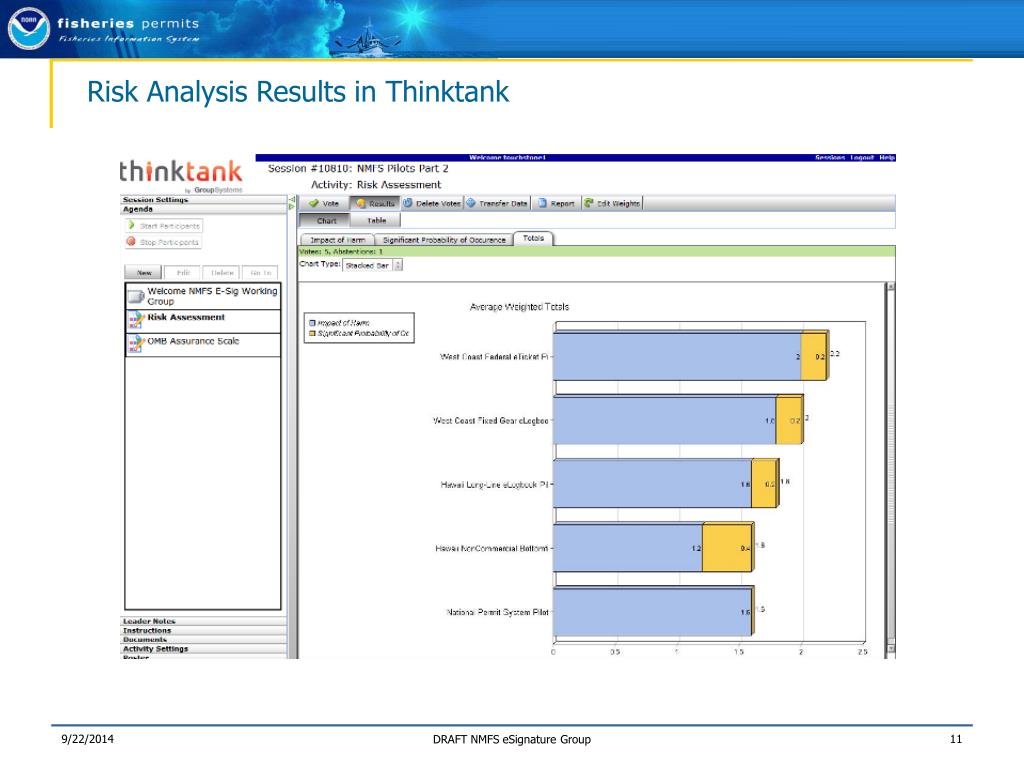Click the Edit agenda button
Viewport: 1024px width, 768px height.
[x=183, y=272]
